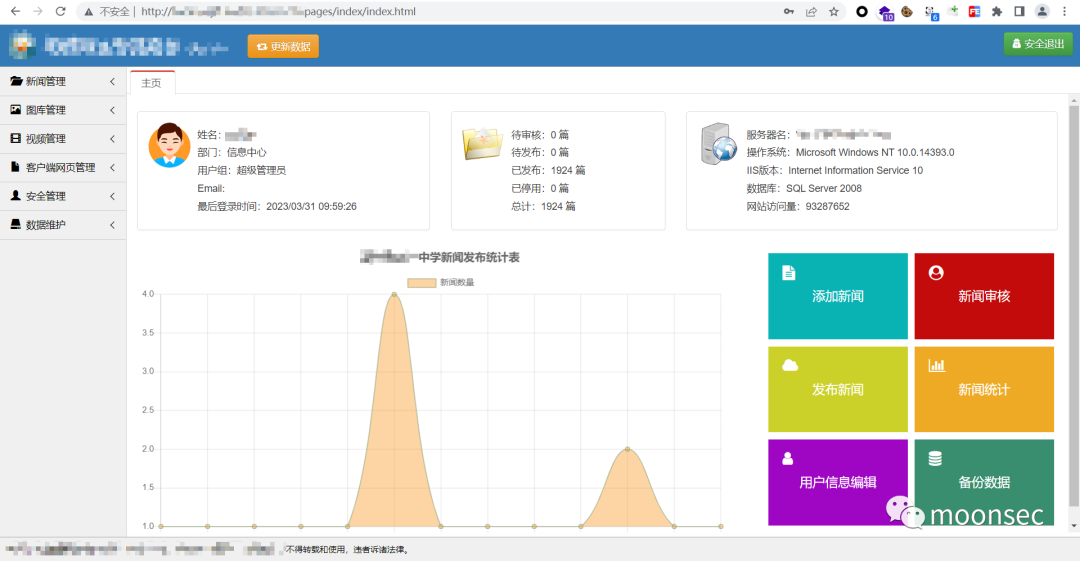Click the black circle extension icon
This screenshot has width=1080, height=561.
coord(862,12)
